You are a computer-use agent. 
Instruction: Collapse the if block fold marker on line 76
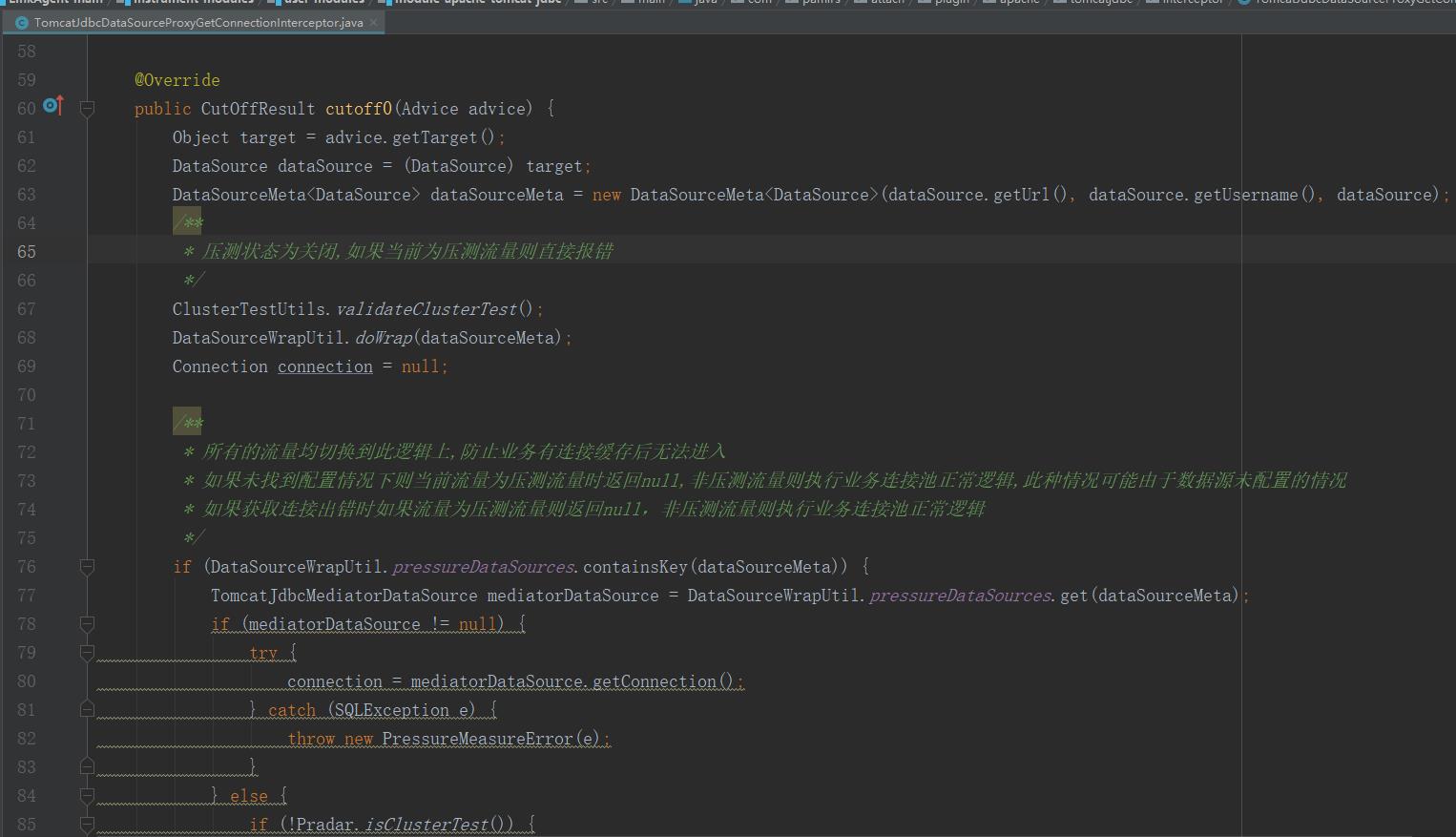coord(87,567)
